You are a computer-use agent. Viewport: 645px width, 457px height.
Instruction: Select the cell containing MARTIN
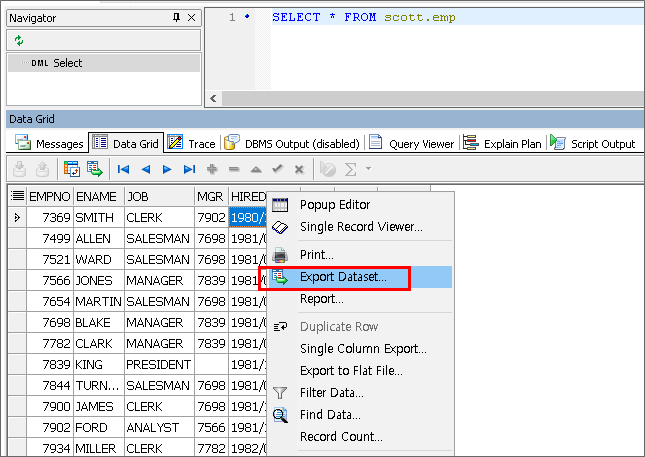tap(99, 302)
